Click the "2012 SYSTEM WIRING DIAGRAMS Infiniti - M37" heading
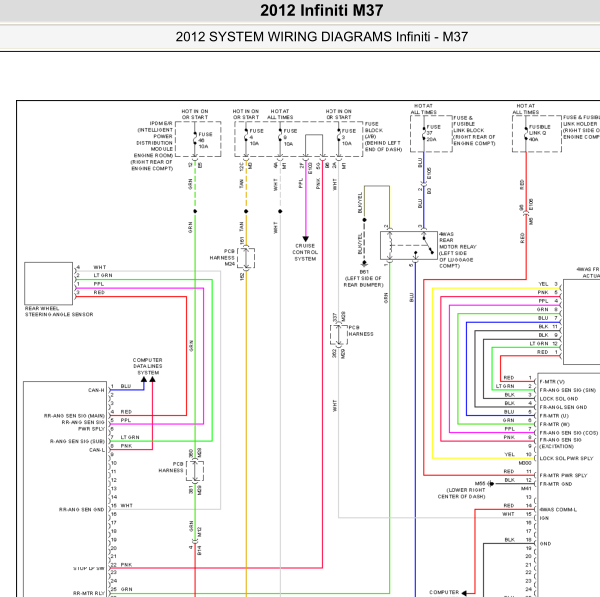Screen dimensions: 600x597 (x=321, y=37)
